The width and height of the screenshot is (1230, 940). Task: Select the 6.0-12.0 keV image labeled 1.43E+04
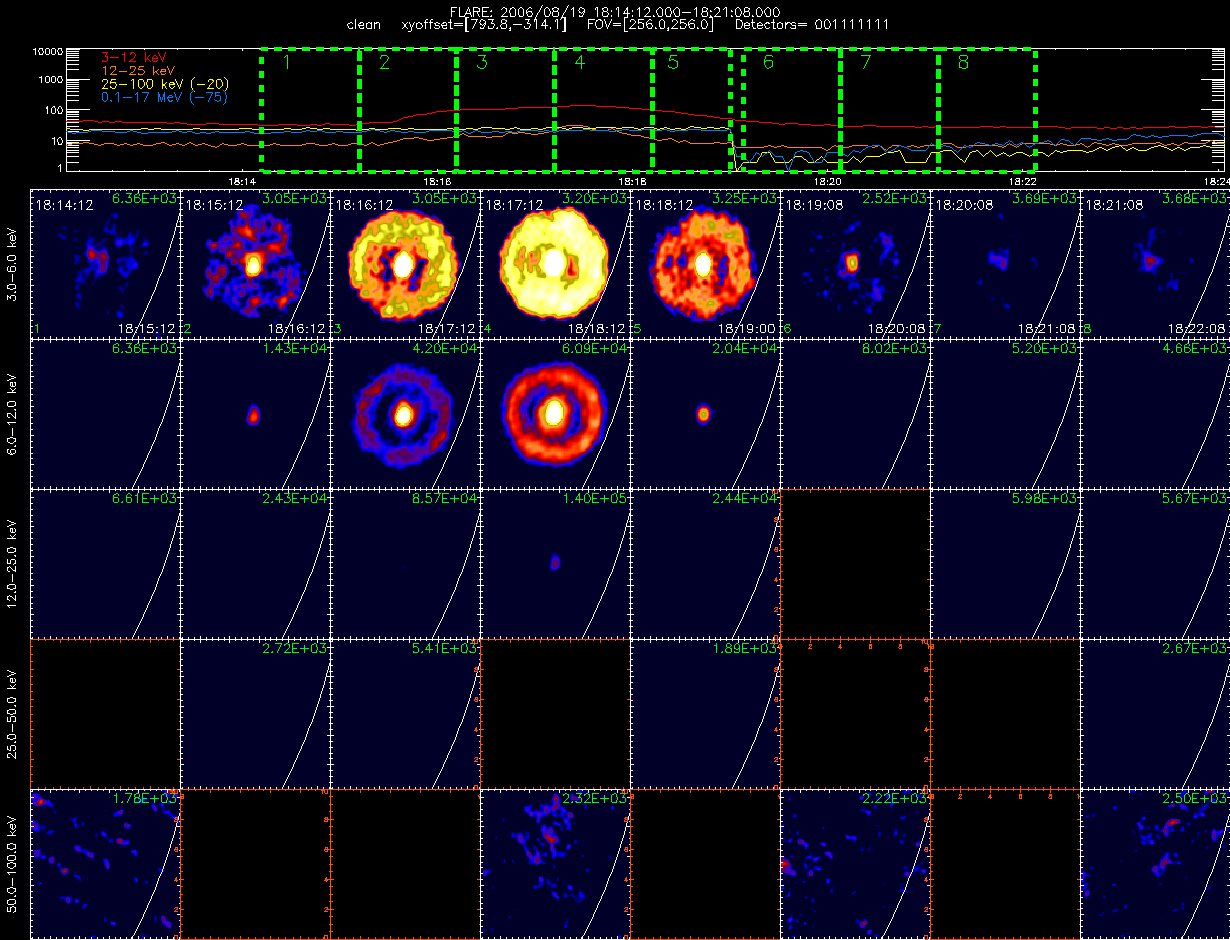[256, 413]
